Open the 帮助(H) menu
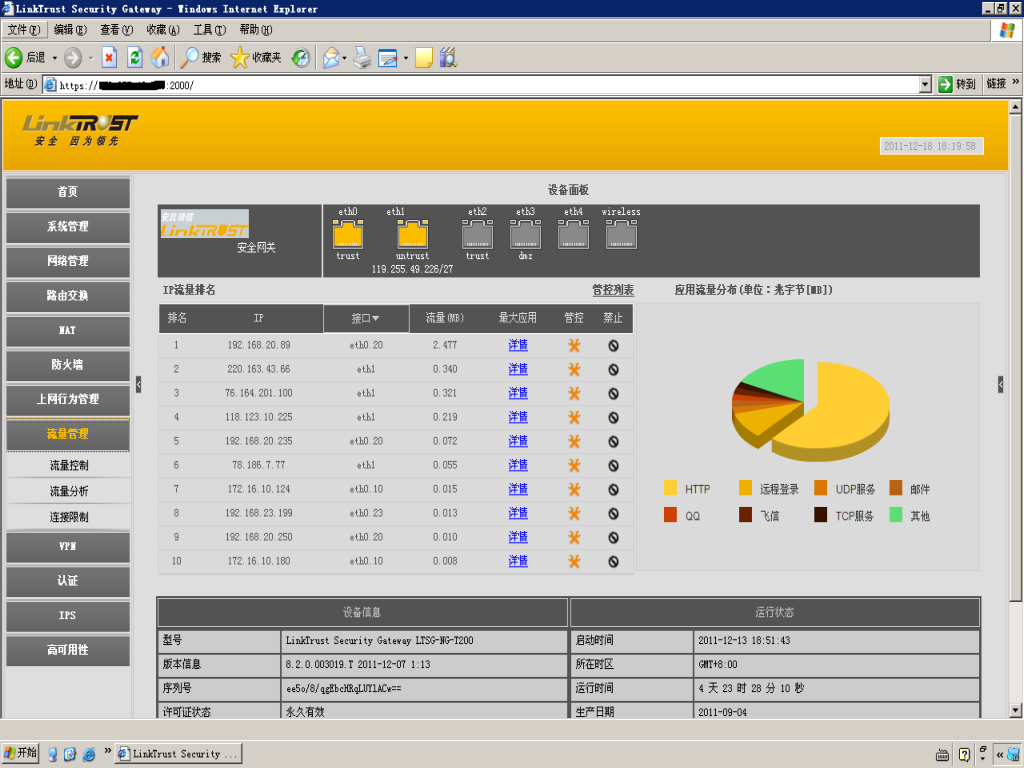The height and width of the screenshot is (768, 1024). point(255,29)
